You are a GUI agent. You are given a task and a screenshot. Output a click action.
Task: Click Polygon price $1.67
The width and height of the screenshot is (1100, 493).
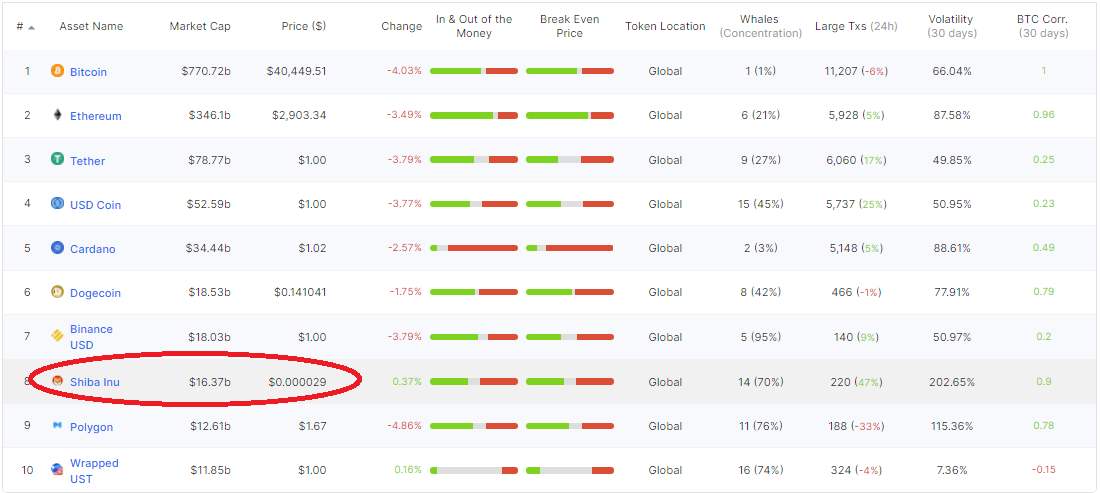pyautogui.click(x=312, y=426)
